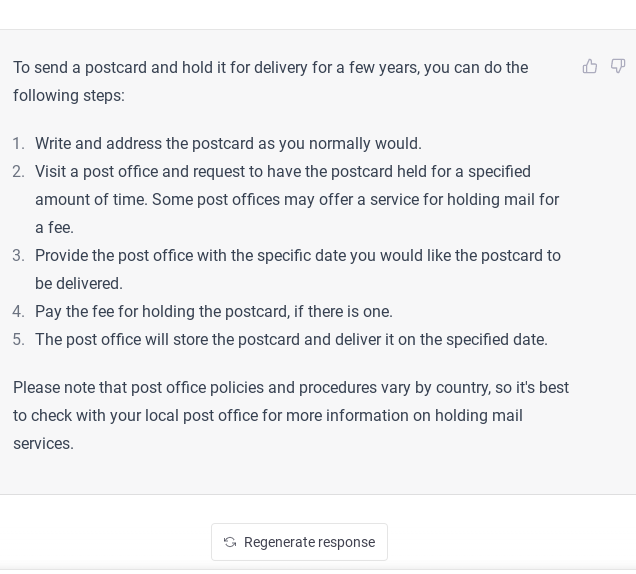The width and height of the screenshot is (636, 574).
Task: Click the "following steps:" text line
Action: click(x=69, y=96)
